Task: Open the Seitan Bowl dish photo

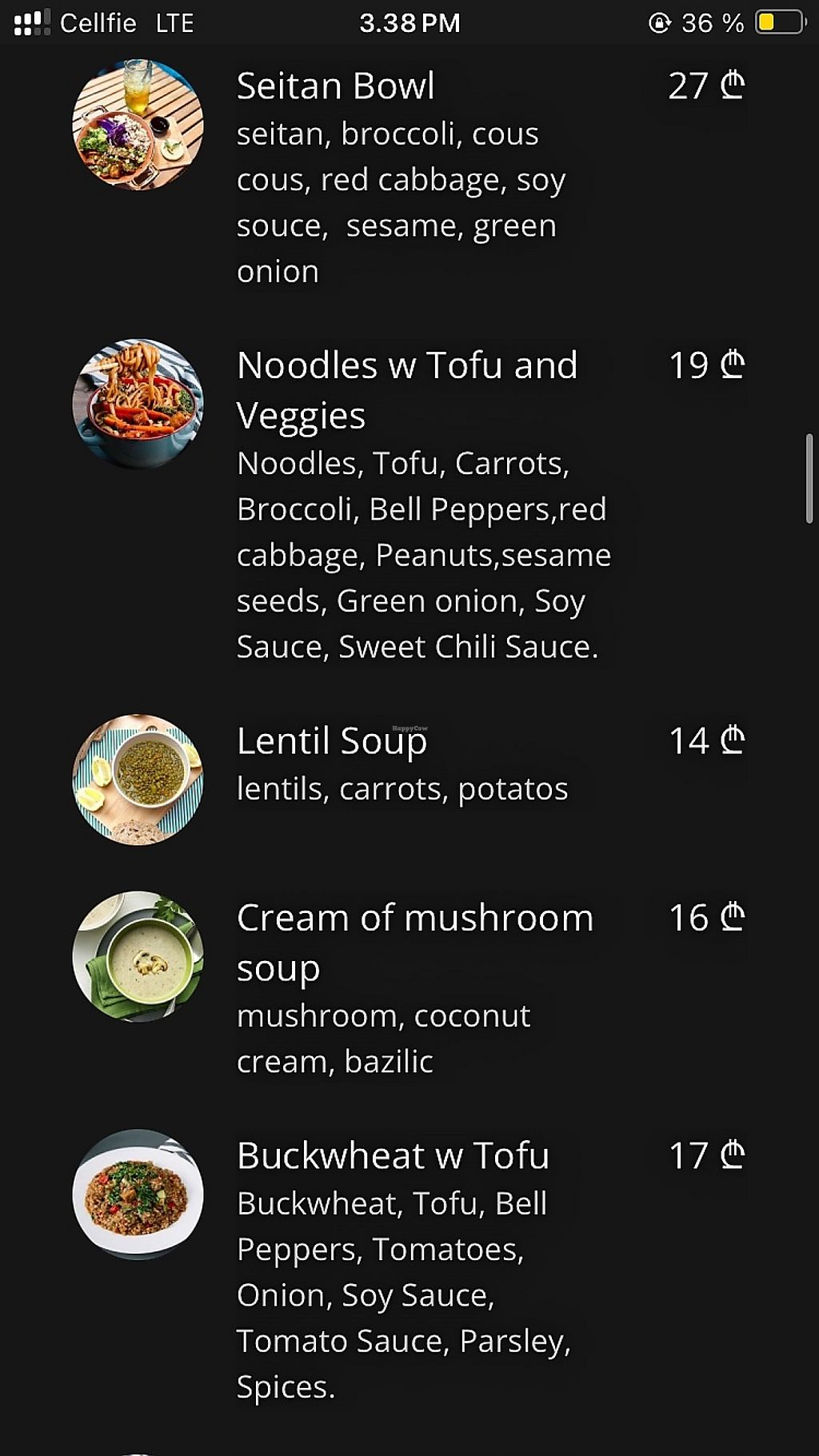Action: click(x=138, y=124)
